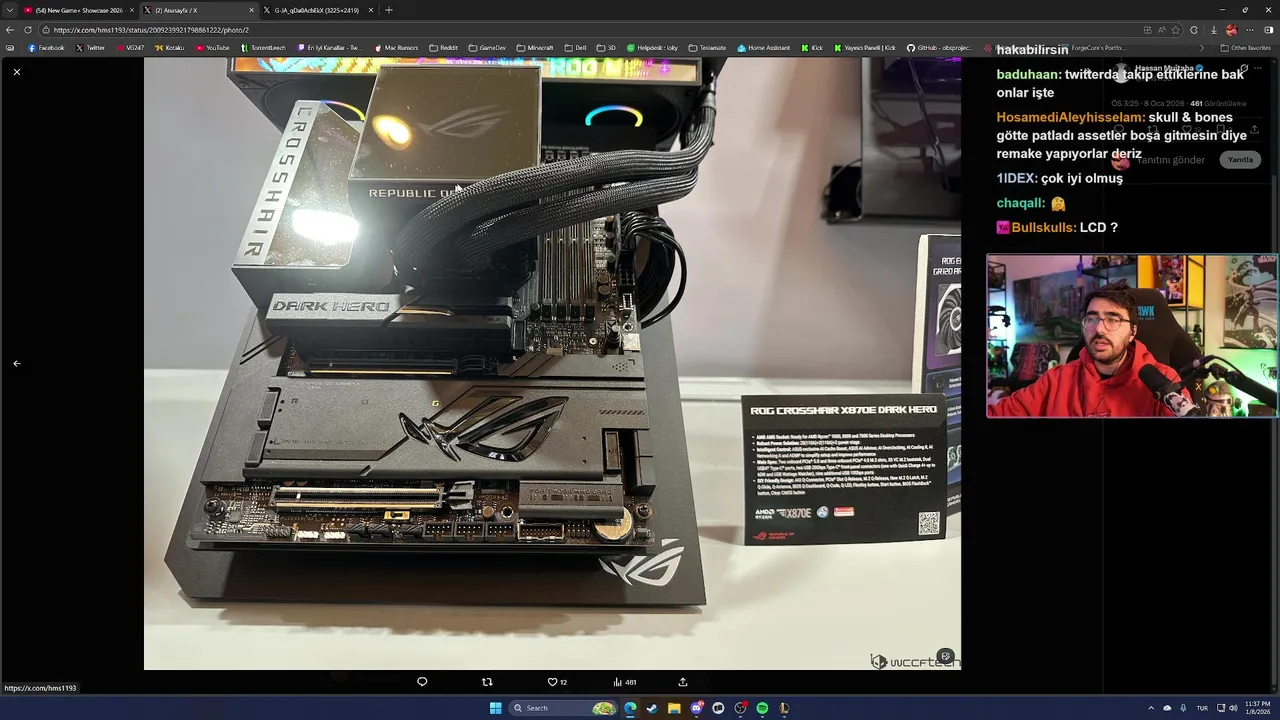Open the 3D bookmarks folder

tap(606, 48)
